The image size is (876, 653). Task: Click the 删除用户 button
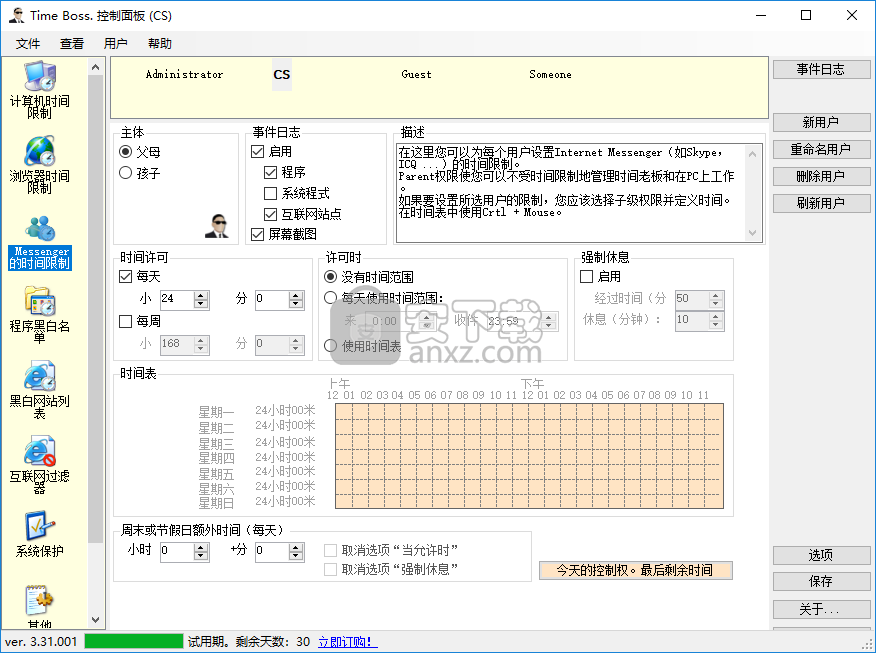click(x=821, y=177)
